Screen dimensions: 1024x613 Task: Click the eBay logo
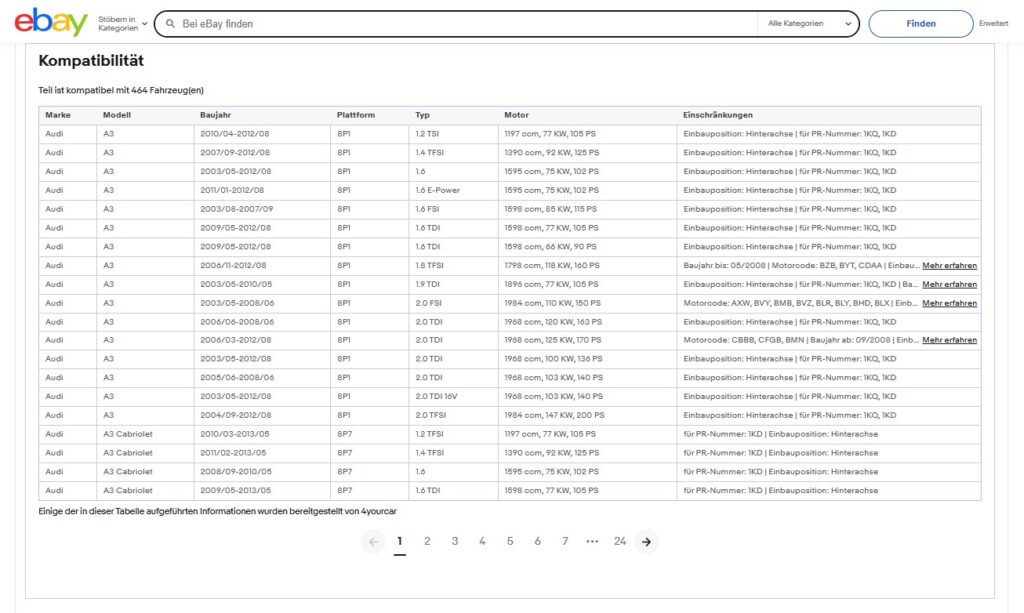pyautogui.click(x=50, y=22)
